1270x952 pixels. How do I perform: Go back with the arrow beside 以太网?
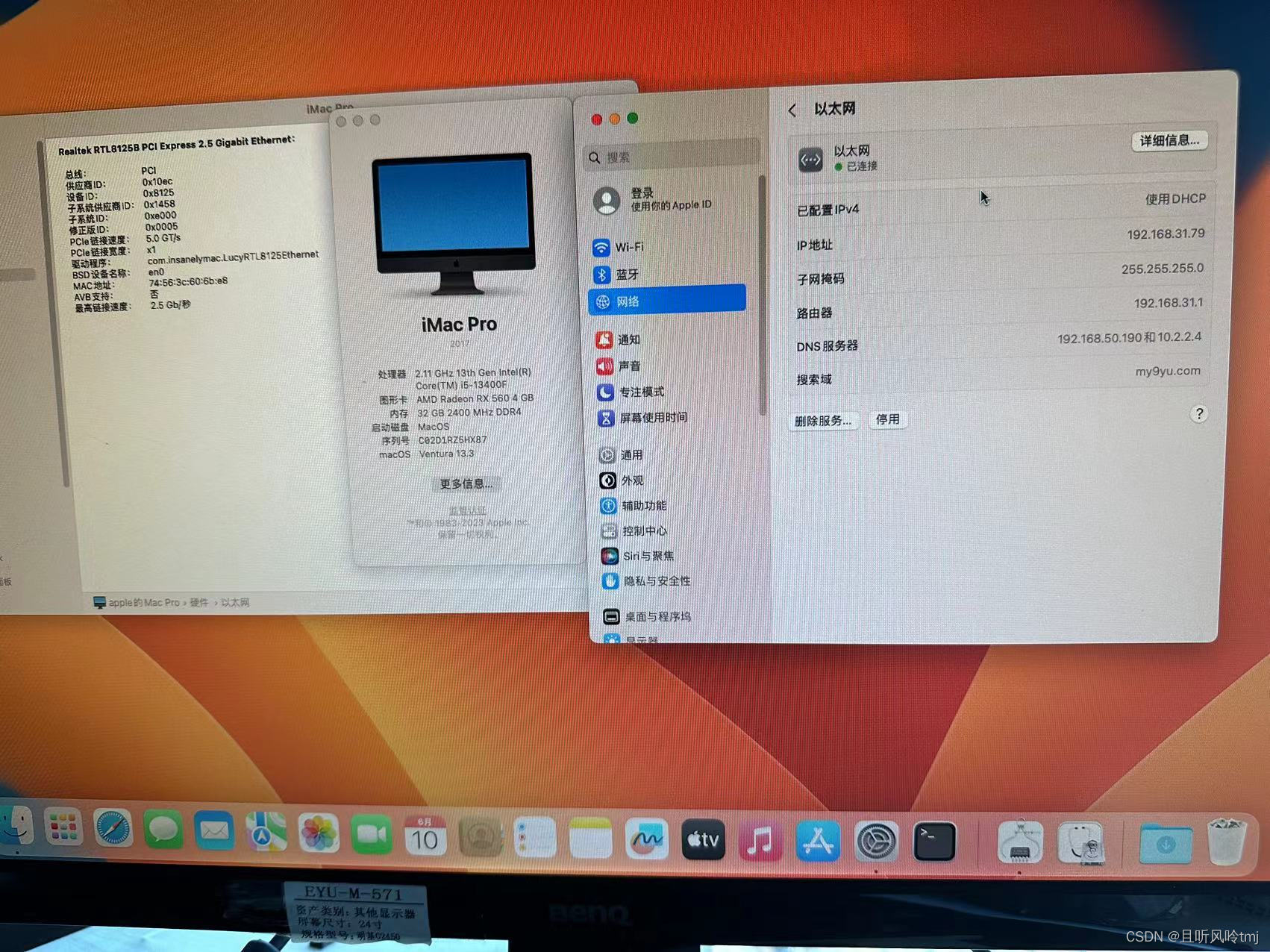792,110
